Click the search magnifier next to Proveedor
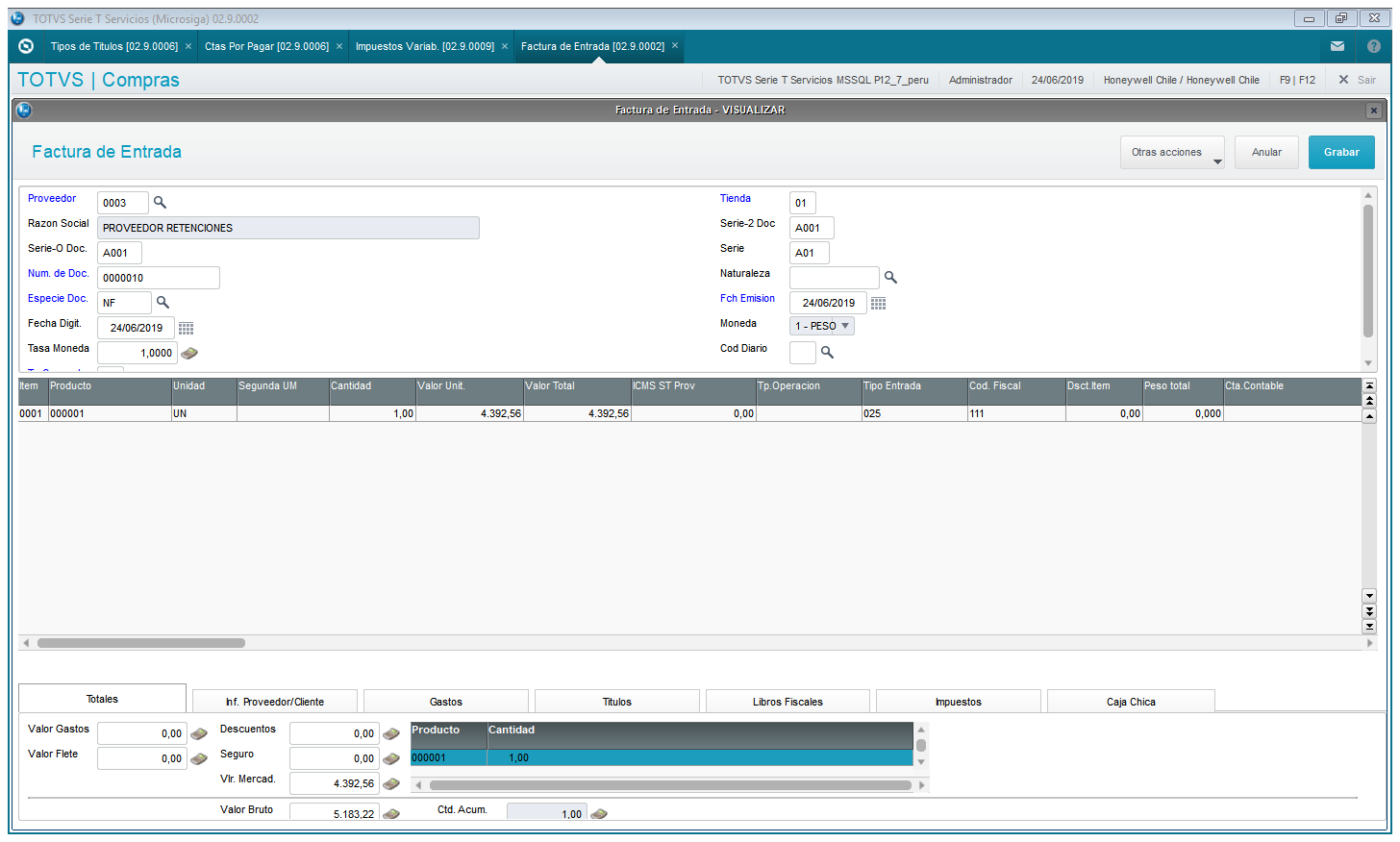Image resolution: width=1400 pixels, height=842 pixels. point(160,203)
